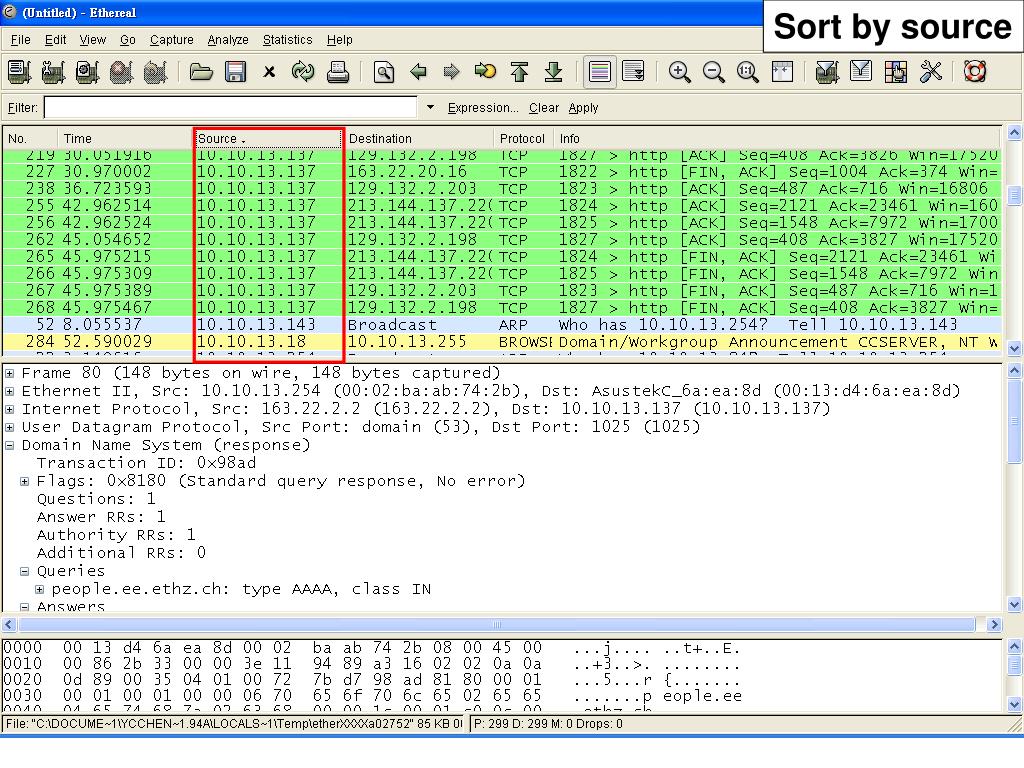Edit capture filters icon
Viewport: 1024px width, 768px height.
827,72
